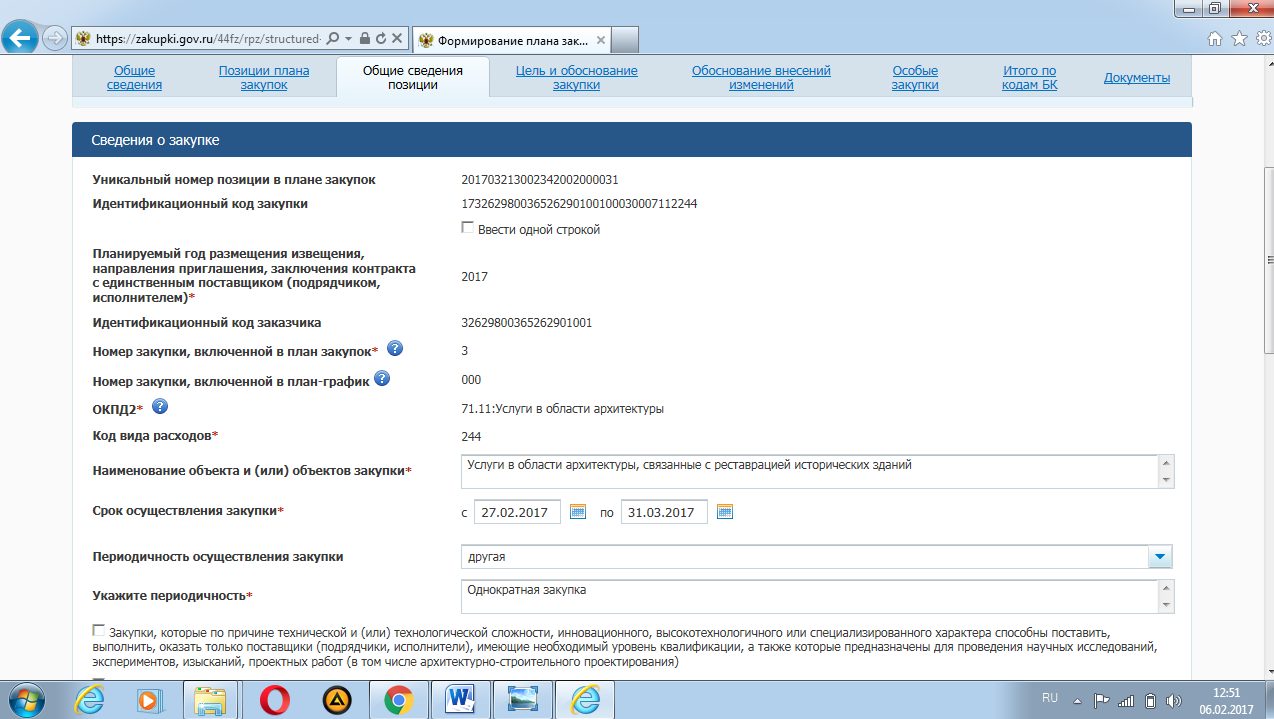Screen dimensions: 1274x719
Task: Open Microsoft Word from taskbar
Action: point(461,699)
